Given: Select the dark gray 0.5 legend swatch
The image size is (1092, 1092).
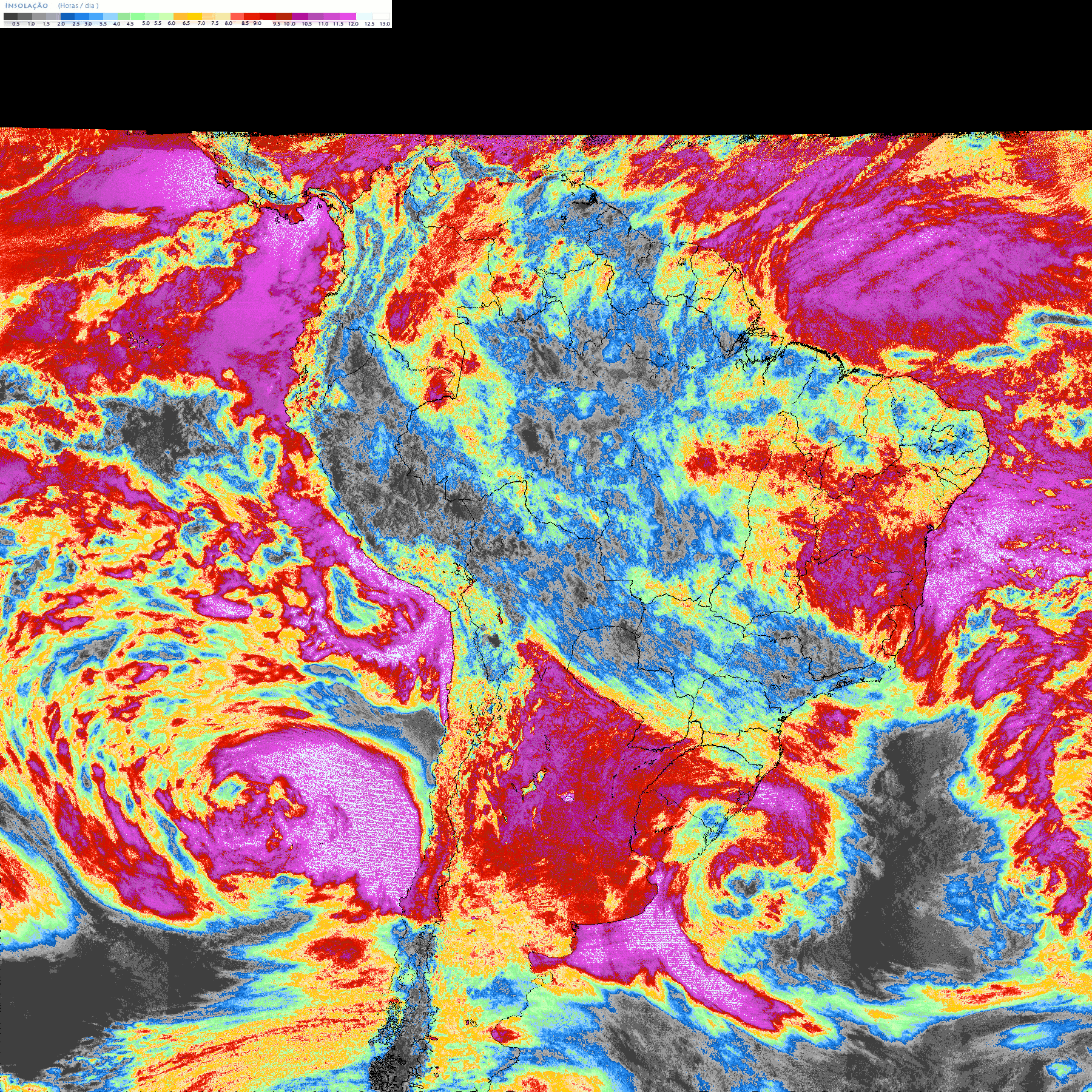Looking at the screenshot, I should pos(10,16).
